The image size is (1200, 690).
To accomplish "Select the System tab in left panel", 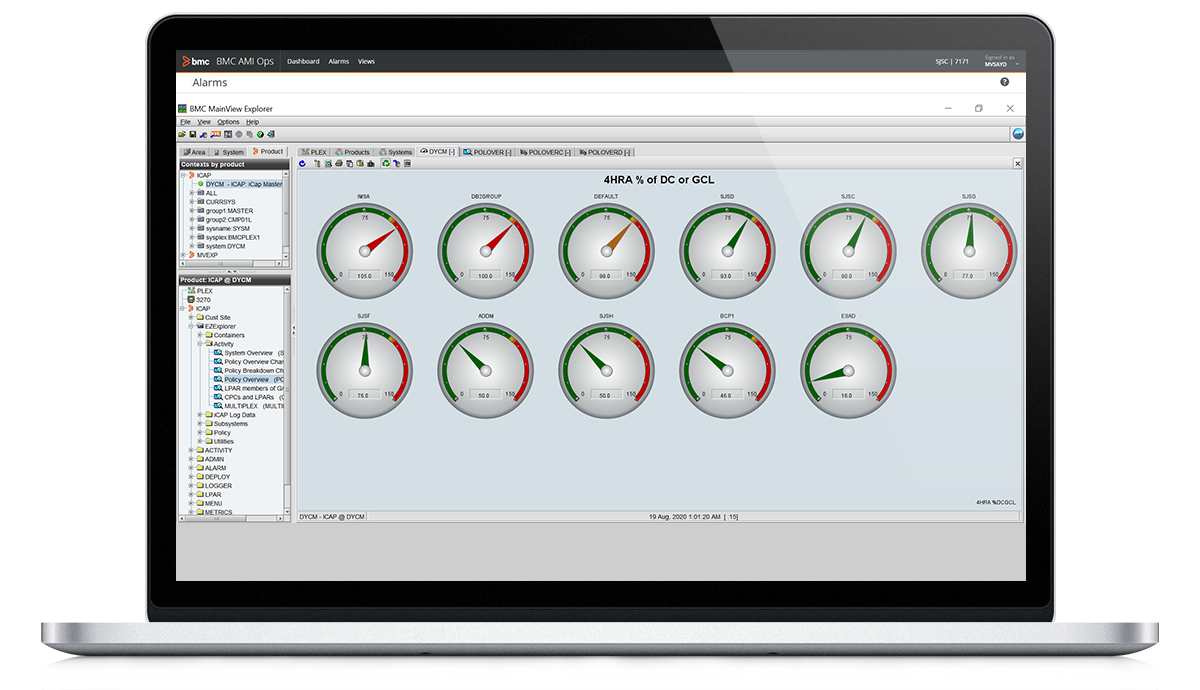I will pyautogui.click(x=228, y=152).
